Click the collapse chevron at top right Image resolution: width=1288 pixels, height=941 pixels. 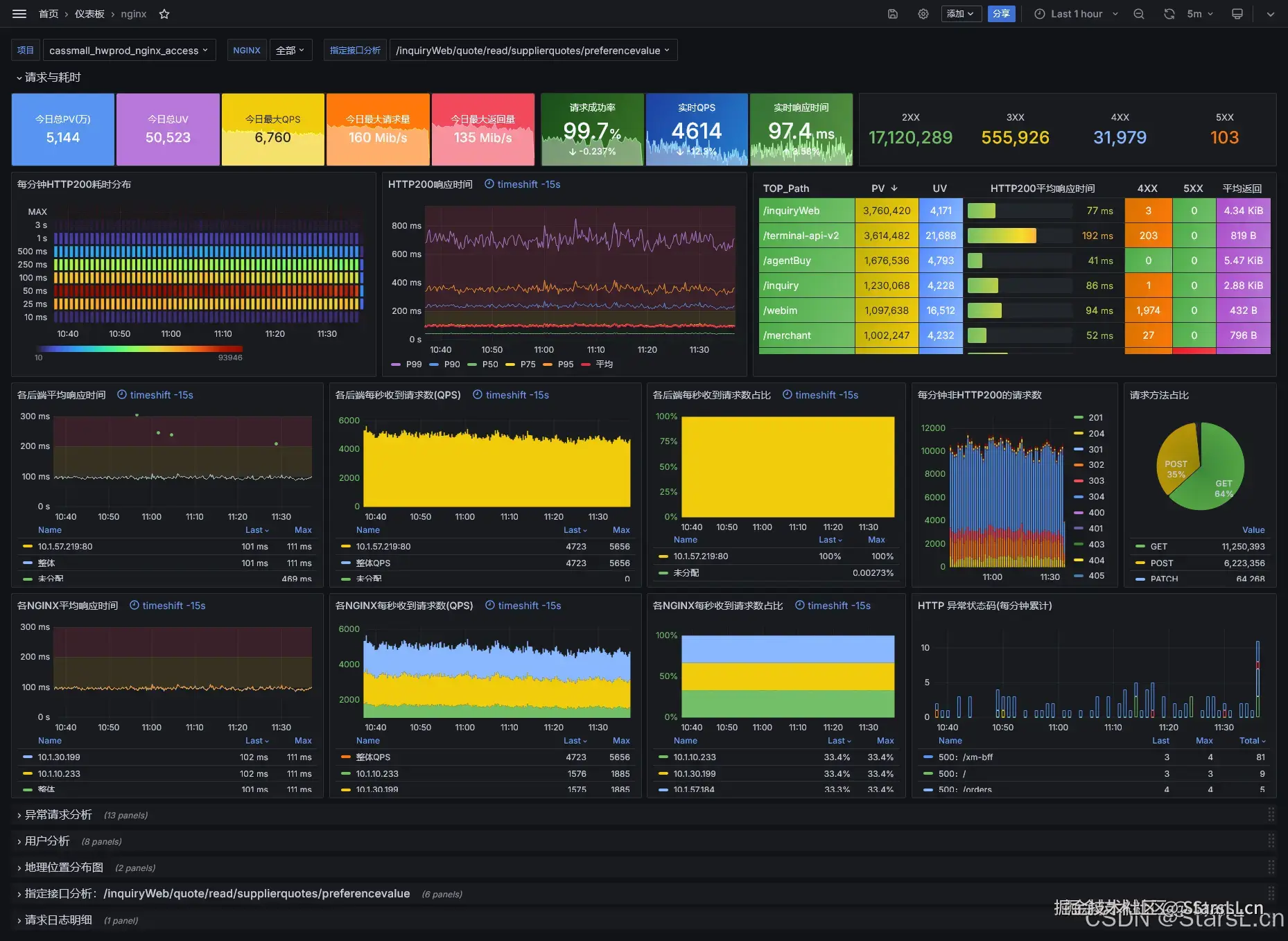pos(1270,14)
